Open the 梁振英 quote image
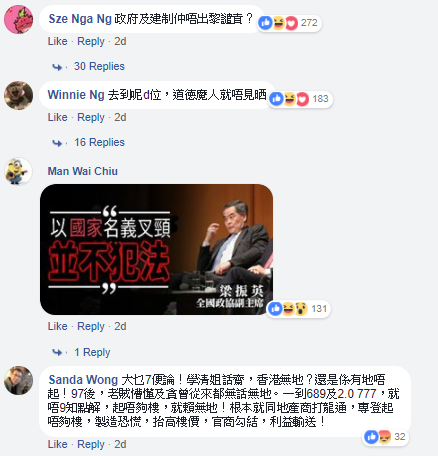Screen dimensions: 438x456 (156, 249)
